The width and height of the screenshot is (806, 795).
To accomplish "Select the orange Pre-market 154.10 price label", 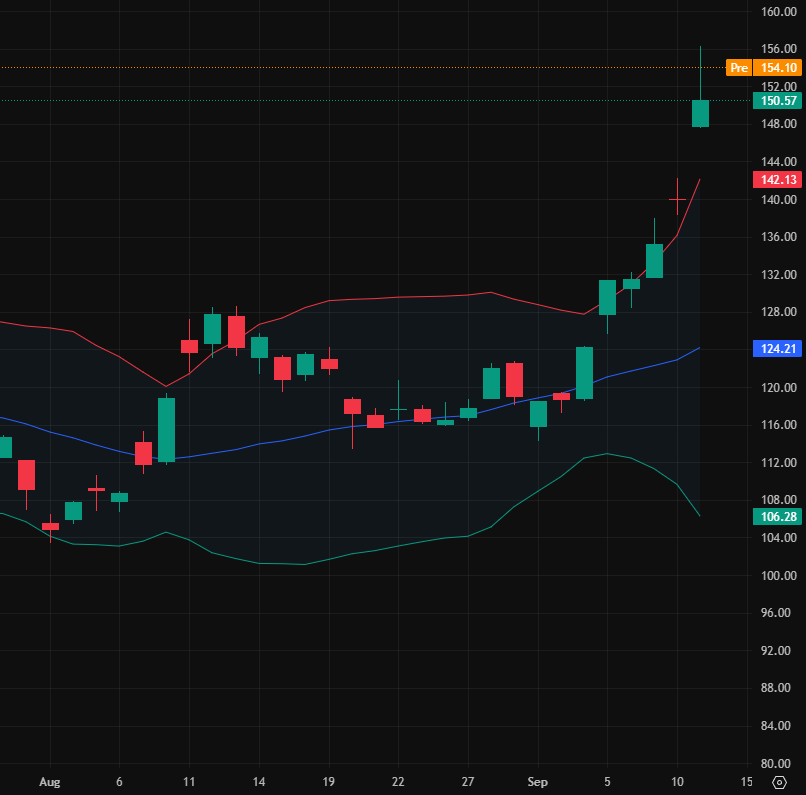I will 764,68.
